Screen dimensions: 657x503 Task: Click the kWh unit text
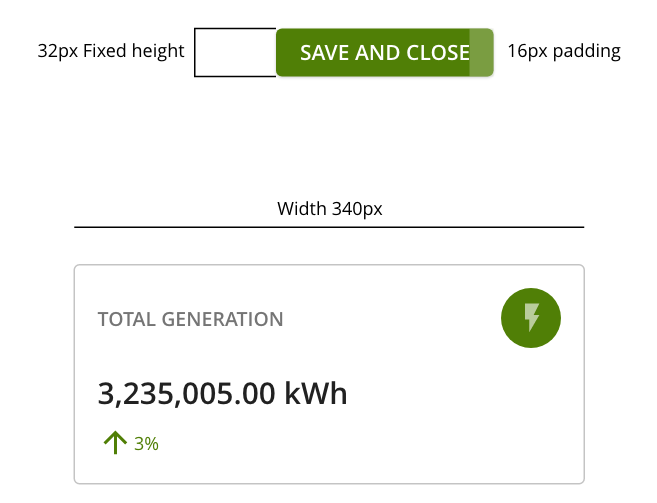pos(316,393)
